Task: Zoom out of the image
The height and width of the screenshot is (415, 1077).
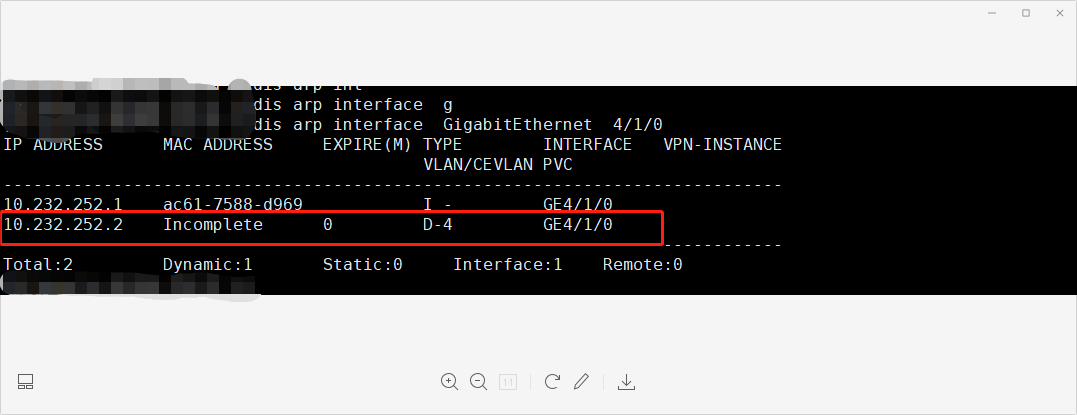Action: point(478,381)
